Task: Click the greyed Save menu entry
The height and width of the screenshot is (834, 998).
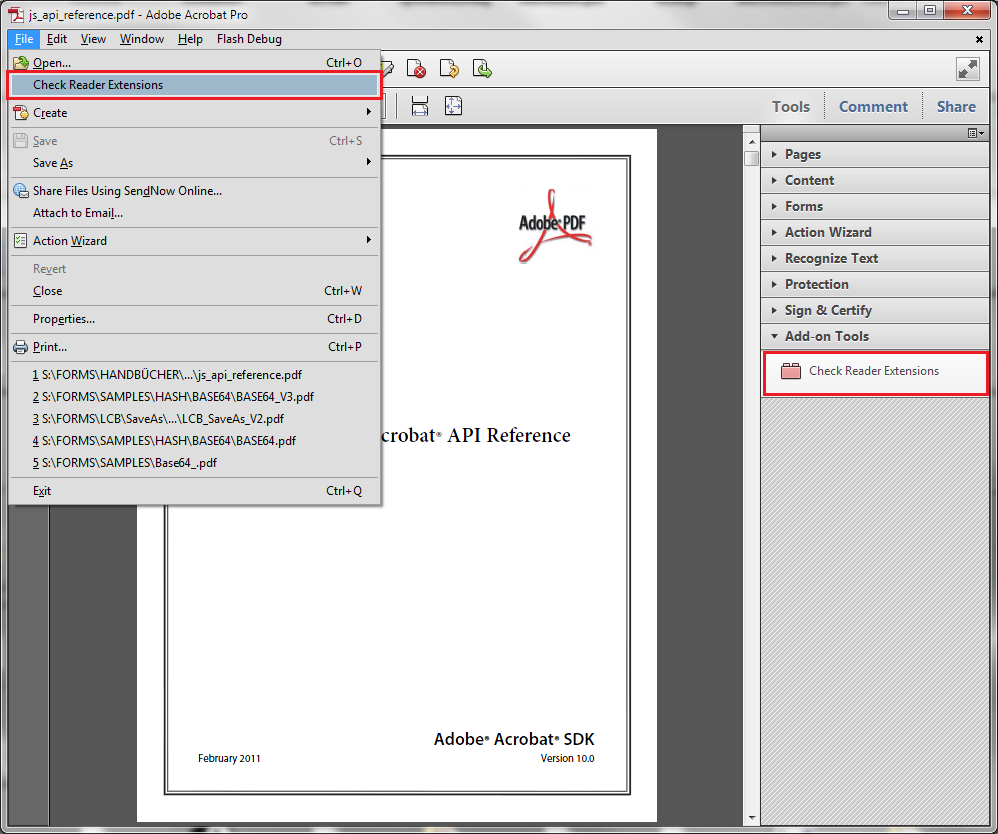Action: click(x=195, y=141)
